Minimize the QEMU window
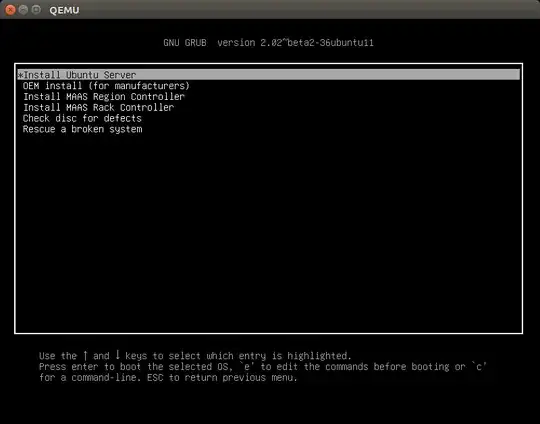This screenshot has height=424, width=540. 23,10
